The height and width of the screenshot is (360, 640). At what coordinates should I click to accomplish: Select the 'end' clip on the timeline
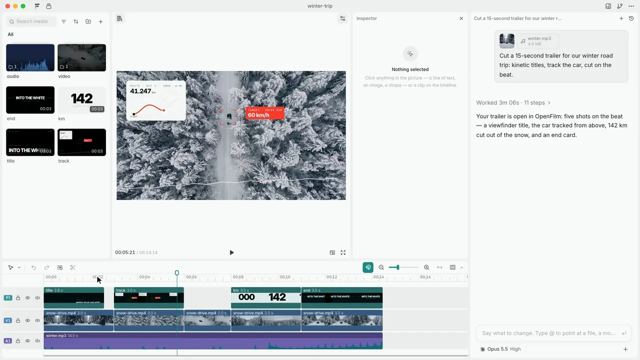342,298
